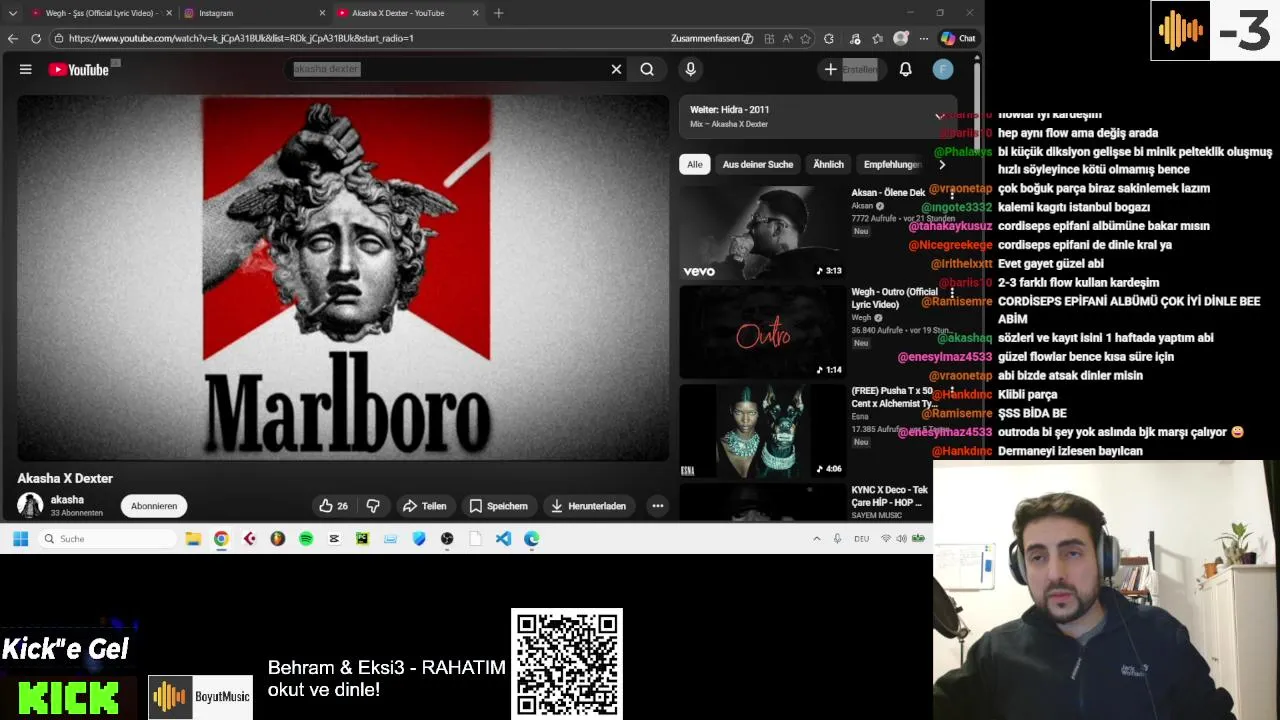1280x720 pixels.
Task: Switch DEU keyboard language indicator
Action: point(861,539)
